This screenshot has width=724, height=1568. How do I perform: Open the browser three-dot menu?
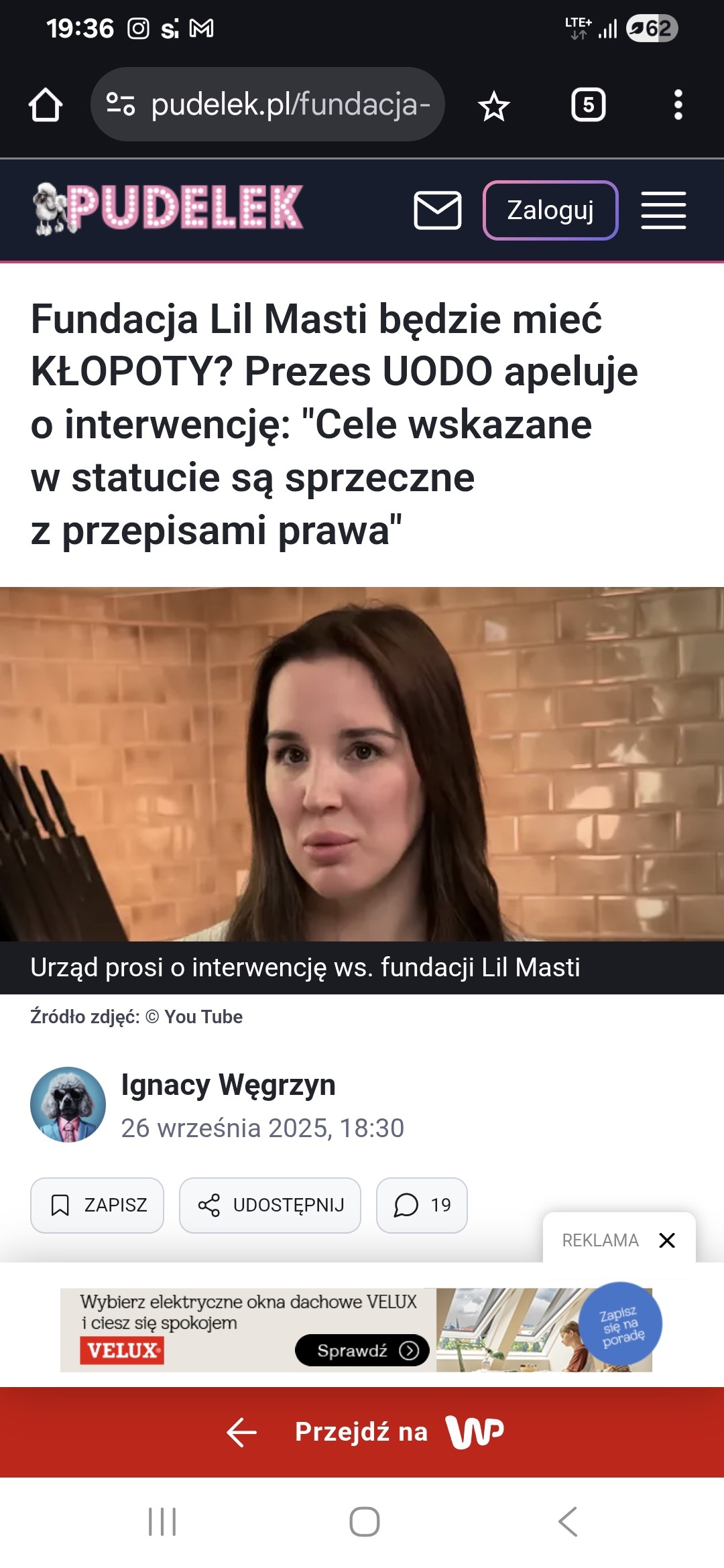678,105
